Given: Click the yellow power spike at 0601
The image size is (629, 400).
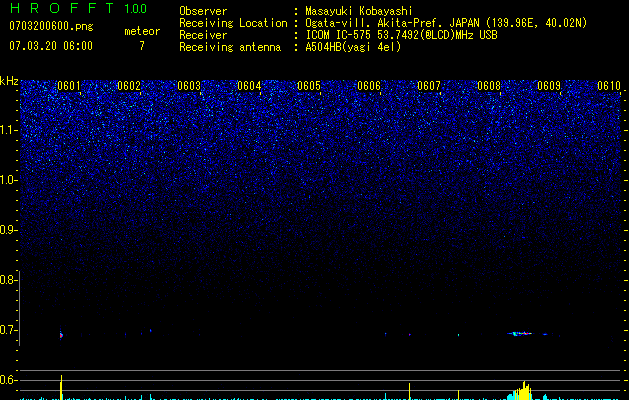Looking at the screenshot, I should pyautogui.click(x=61, y=387).
